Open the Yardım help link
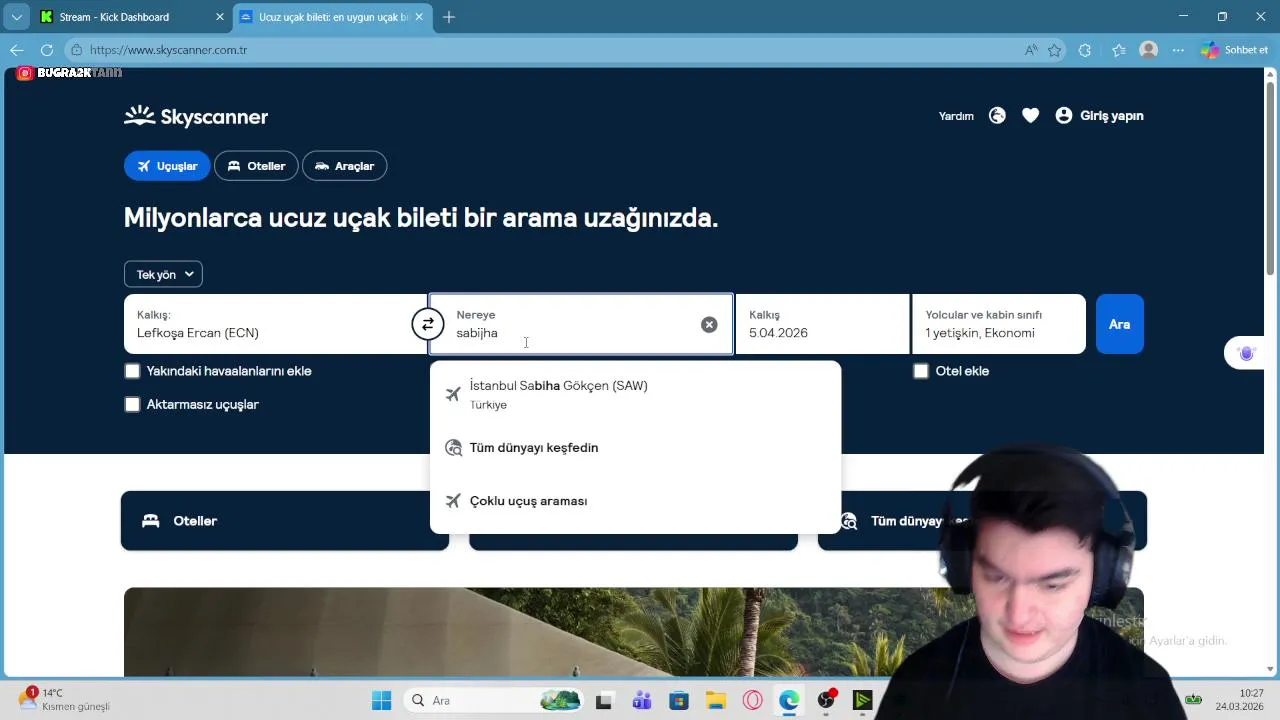 956,116
